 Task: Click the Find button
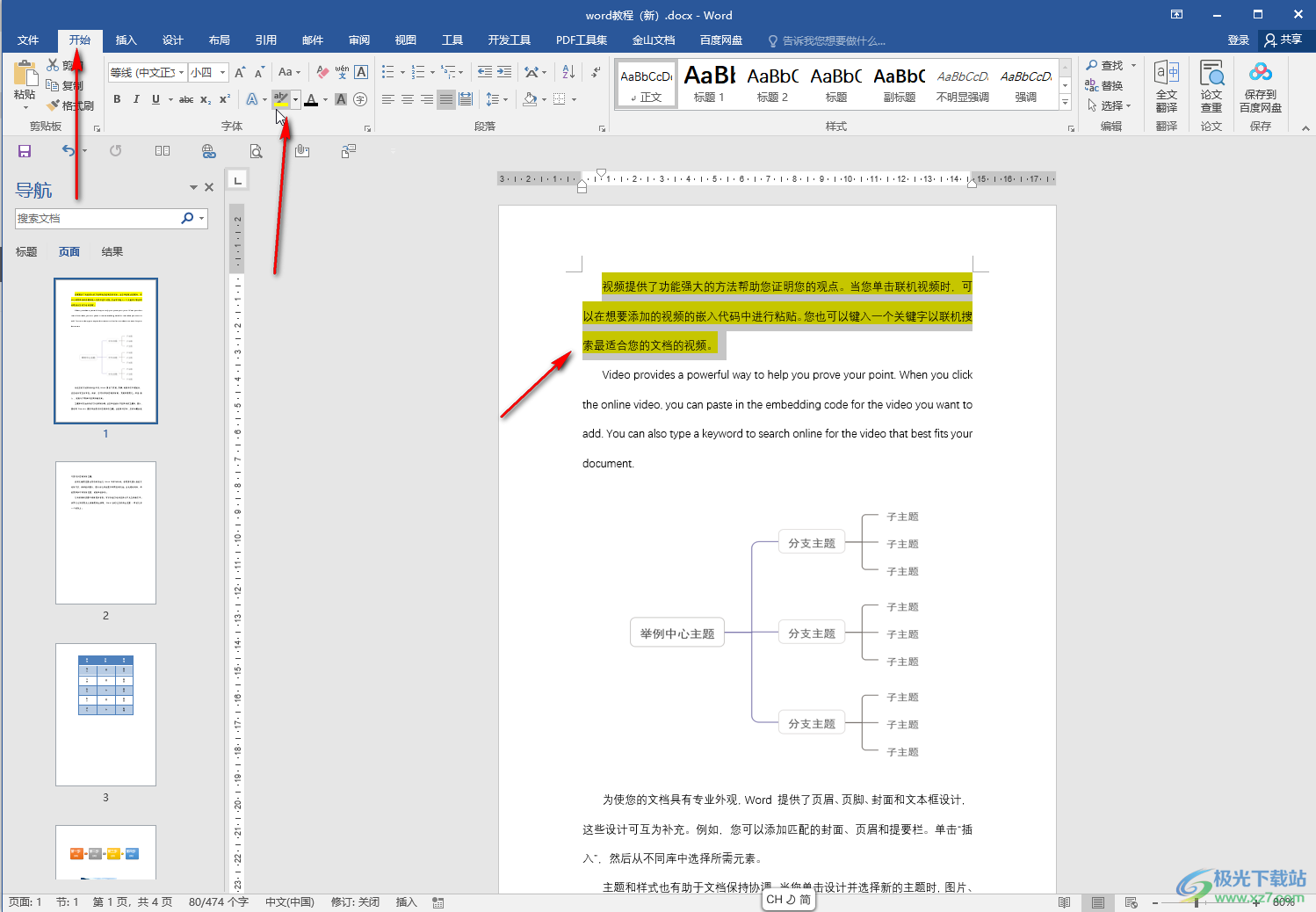pos(1105,65)
